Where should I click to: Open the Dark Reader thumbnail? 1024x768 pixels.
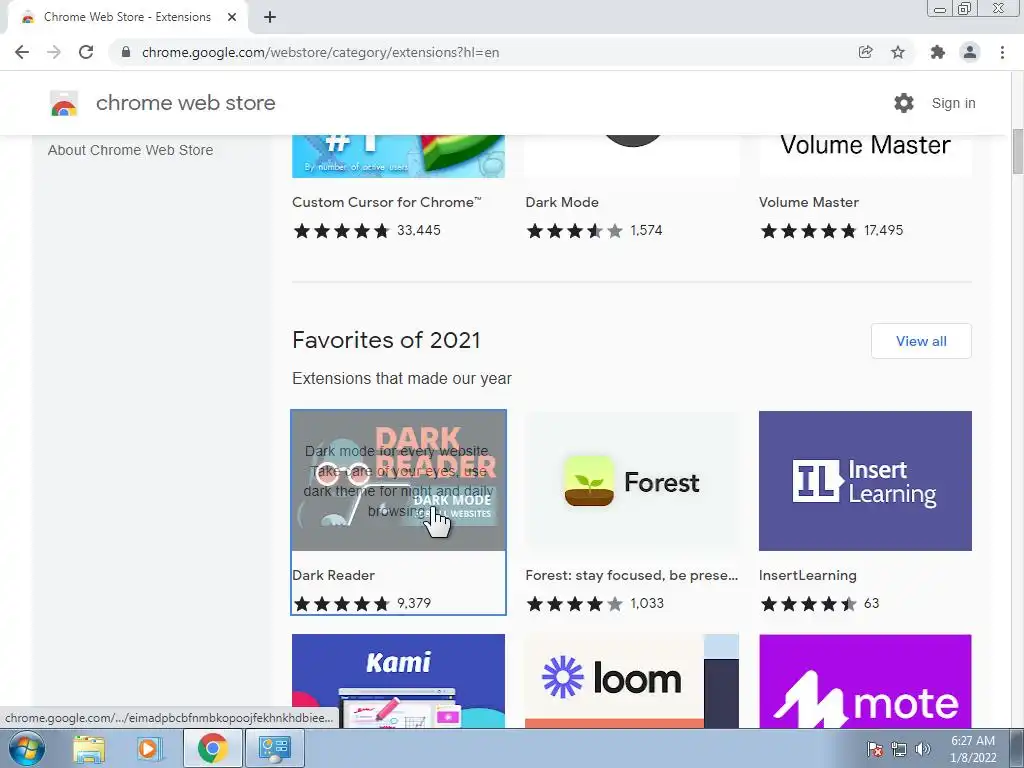398,481
